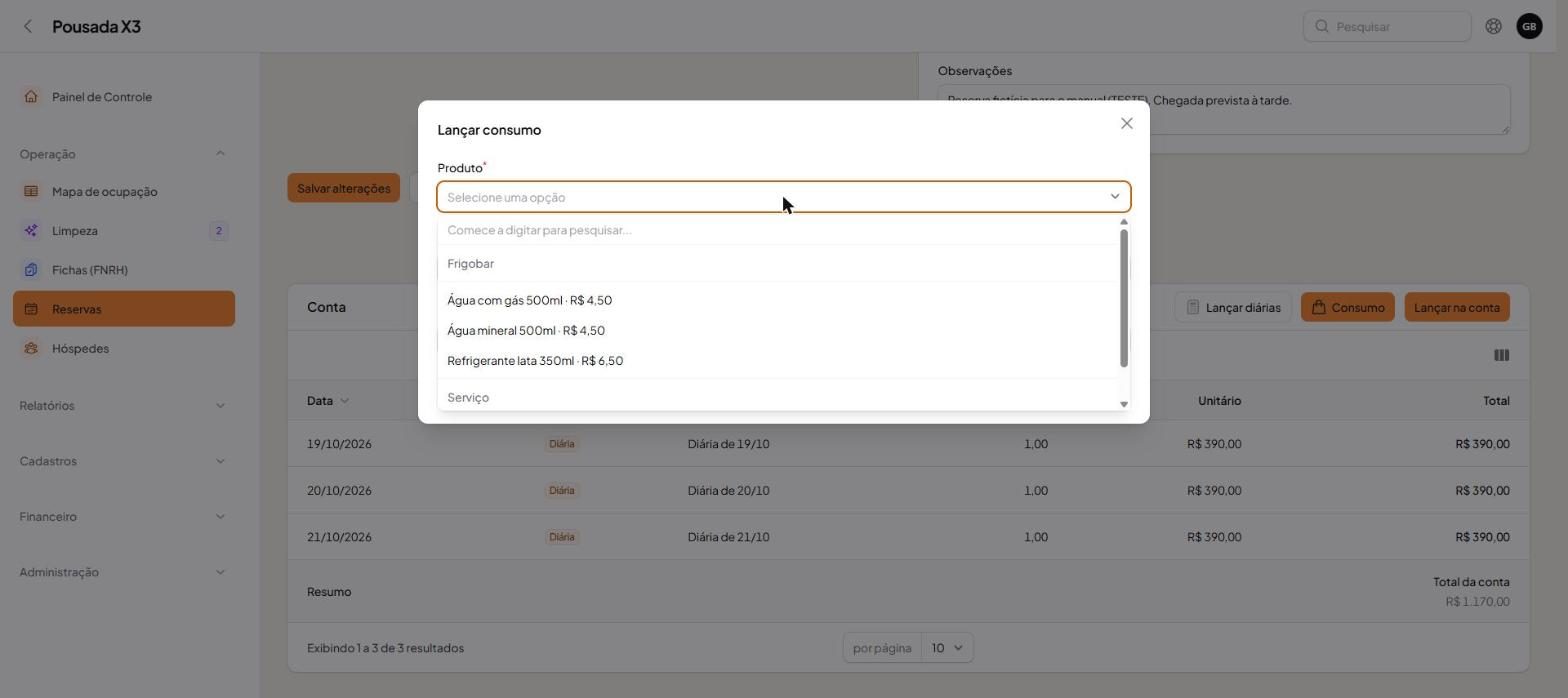Open Hóspedes in the sidebar

tap(124, 348)
